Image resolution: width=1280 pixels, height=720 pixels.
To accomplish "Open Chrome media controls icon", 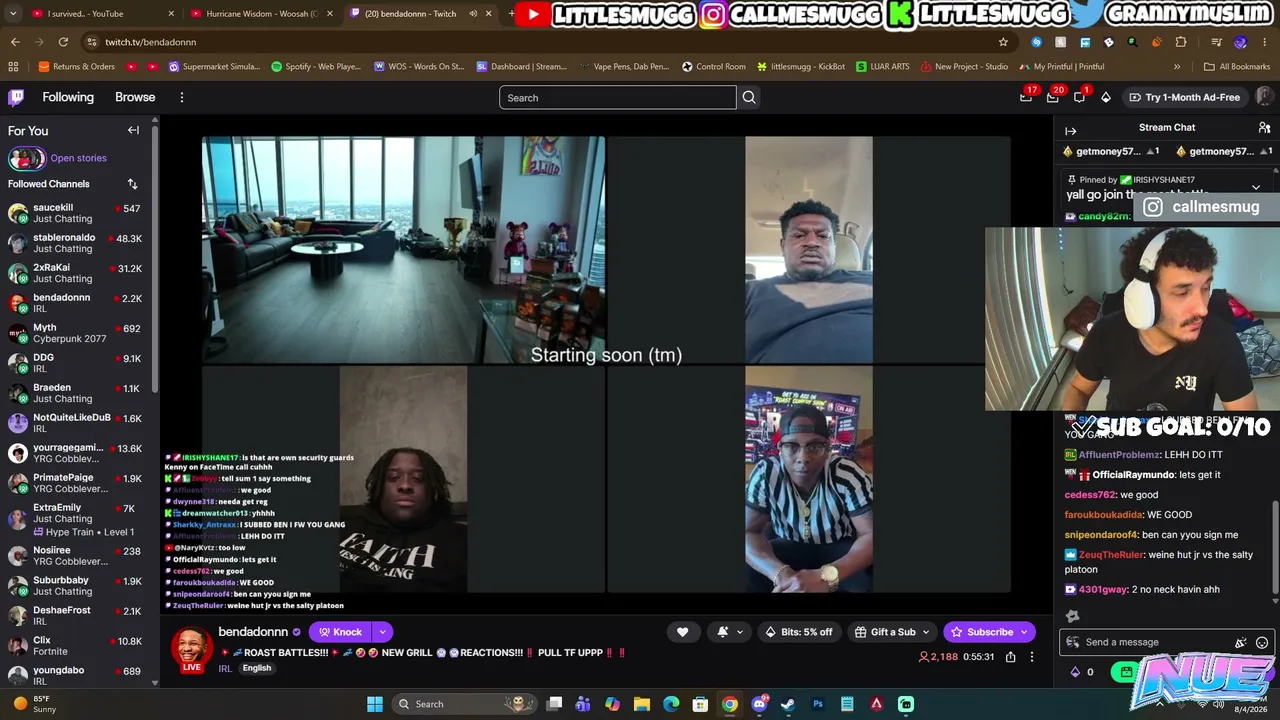I will point(1216,42).
